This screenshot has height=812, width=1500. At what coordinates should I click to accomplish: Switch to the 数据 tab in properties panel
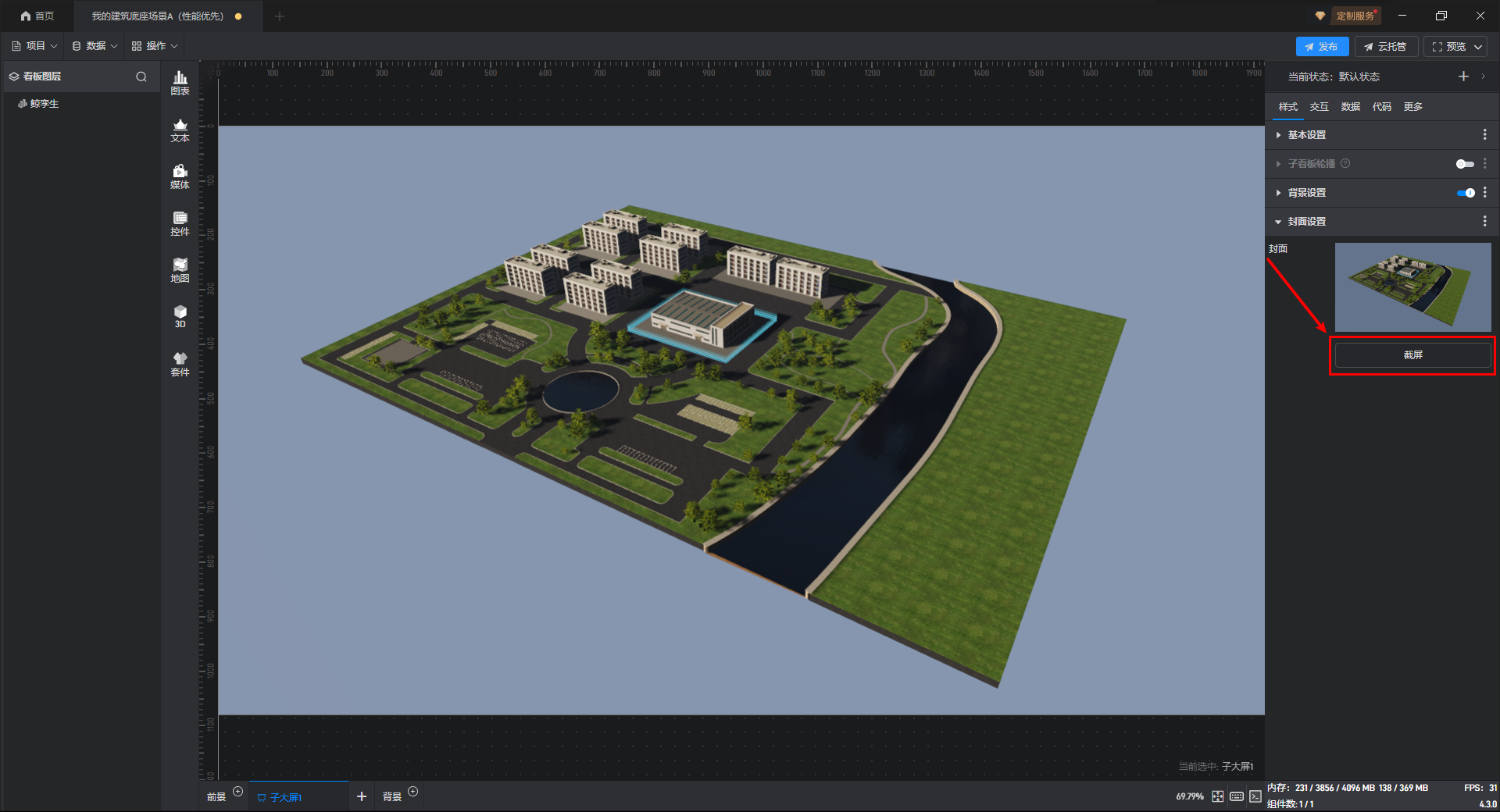1351,107
